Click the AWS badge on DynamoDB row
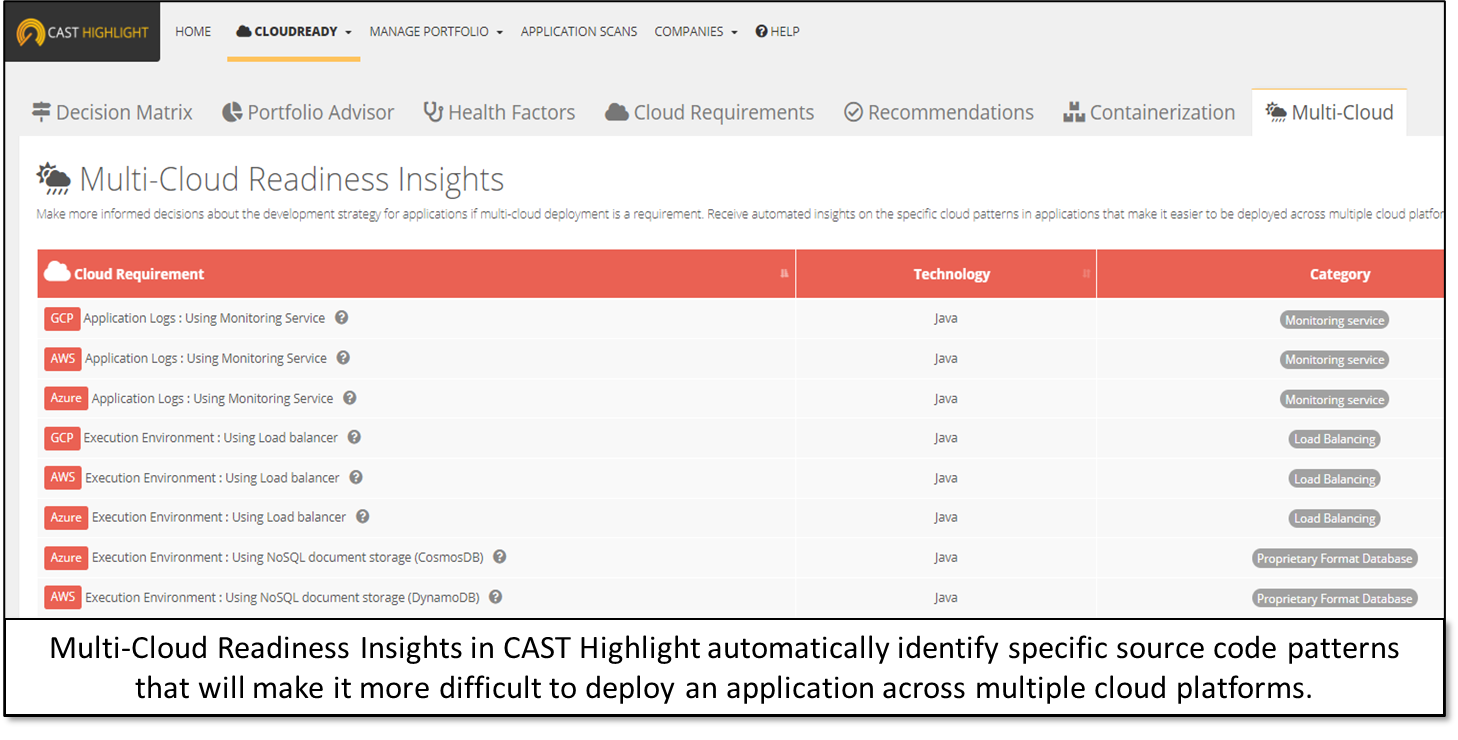This screenshot has height=740, width=1458. click(63, 597)
